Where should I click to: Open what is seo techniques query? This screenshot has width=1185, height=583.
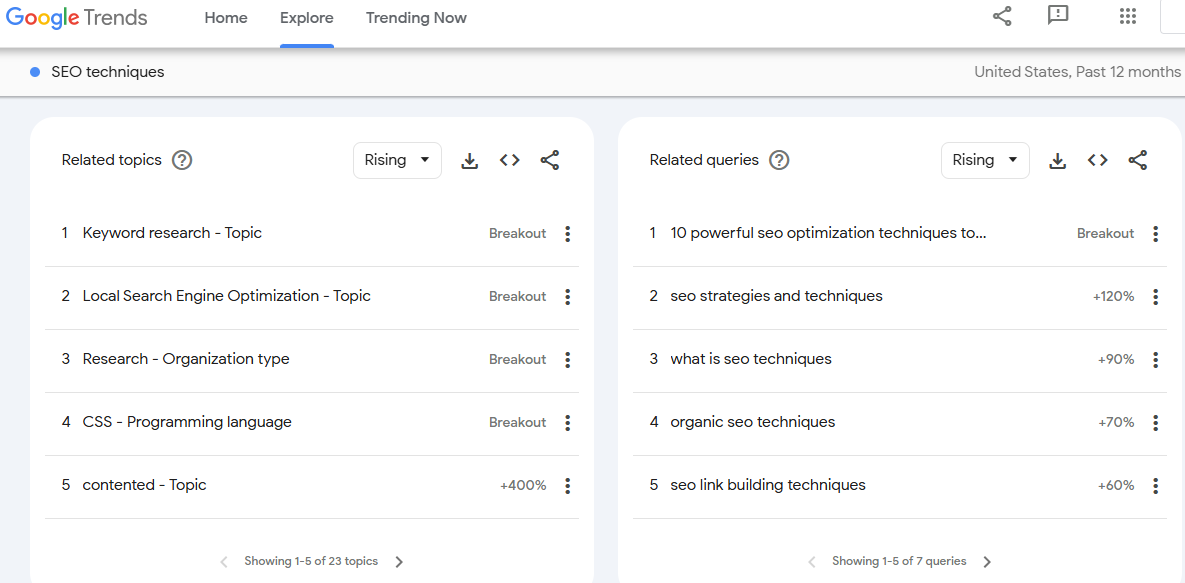[x=751, y=359]
